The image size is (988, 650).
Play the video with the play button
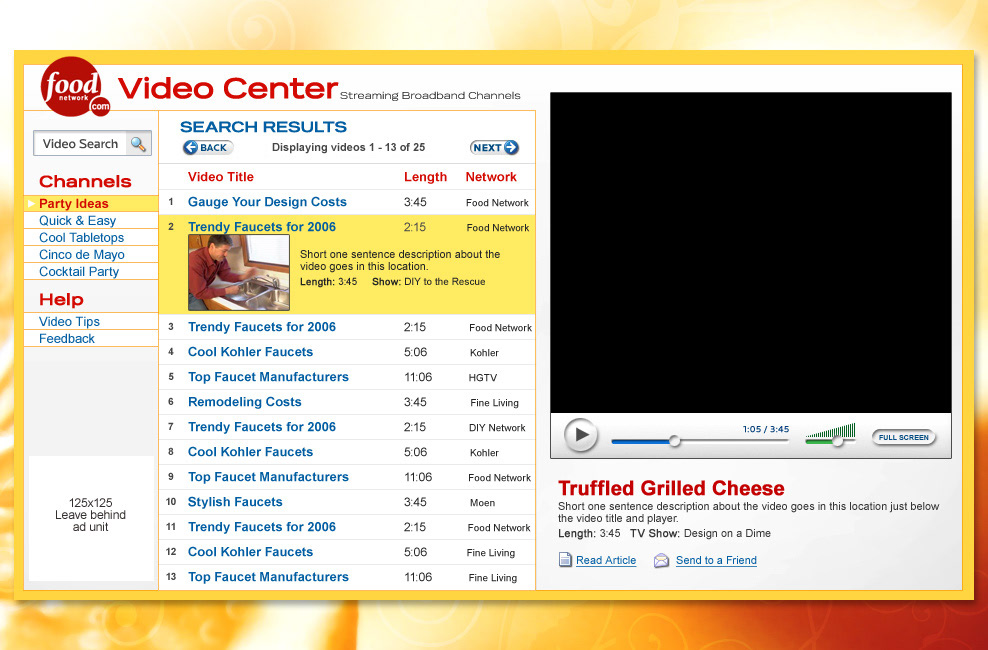click(x=580, y=435)
